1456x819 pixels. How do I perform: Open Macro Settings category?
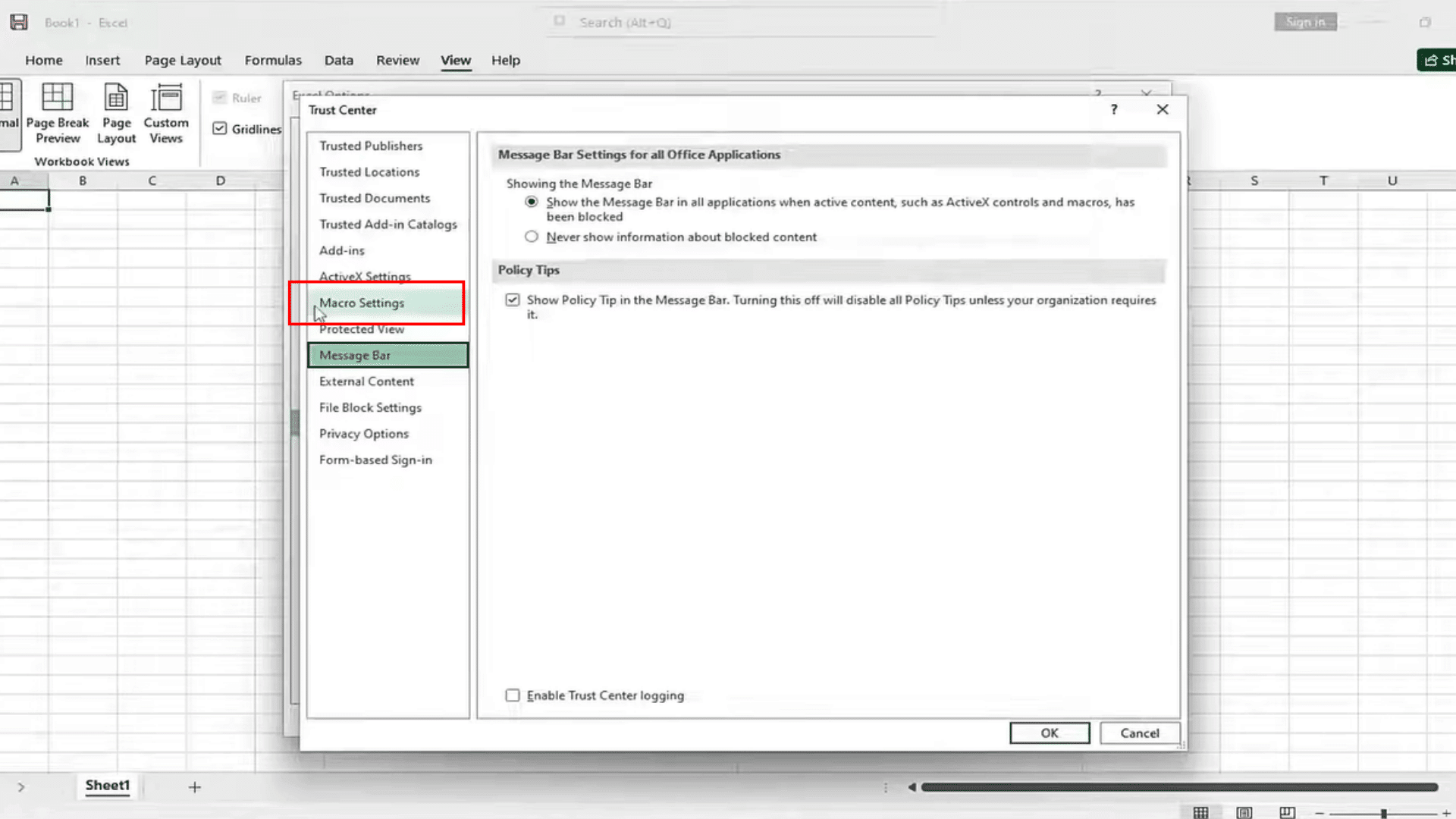(x=388, y=303)
